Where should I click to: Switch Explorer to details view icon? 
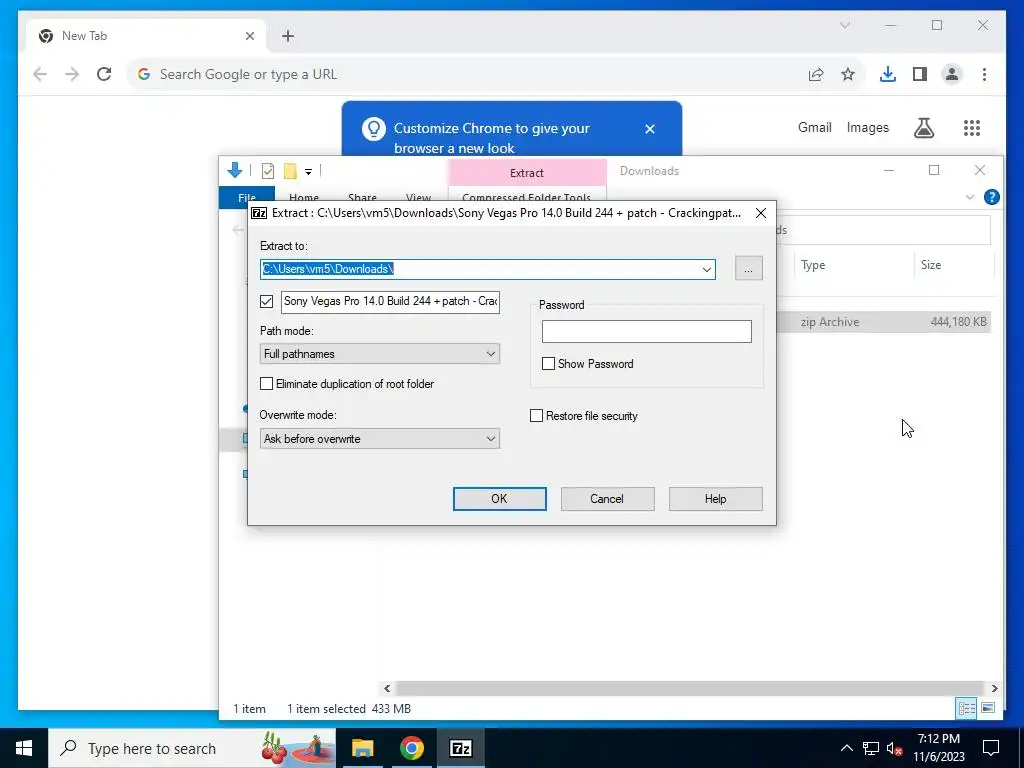(966, 709)
